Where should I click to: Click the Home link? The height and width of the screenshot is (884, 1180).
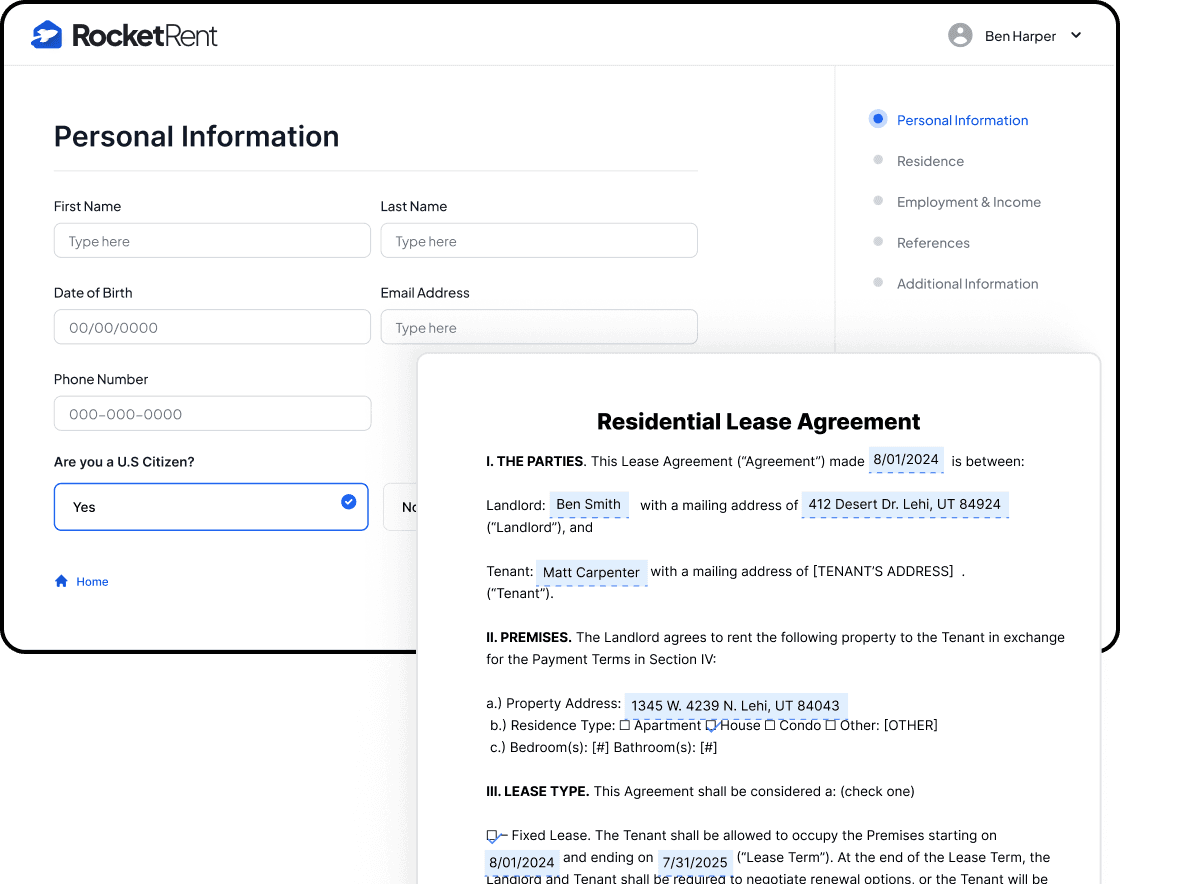pyautogui.click(x=90, y=581)
